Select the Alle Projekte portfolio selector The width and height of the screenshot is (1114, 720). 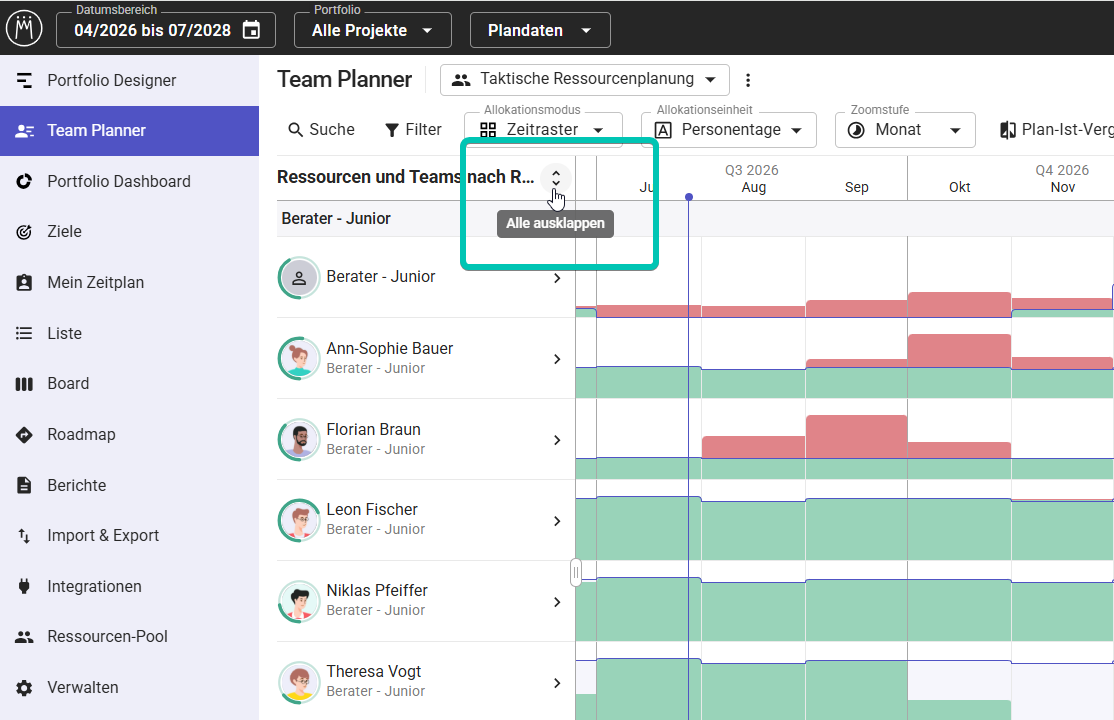pos(373,31)
